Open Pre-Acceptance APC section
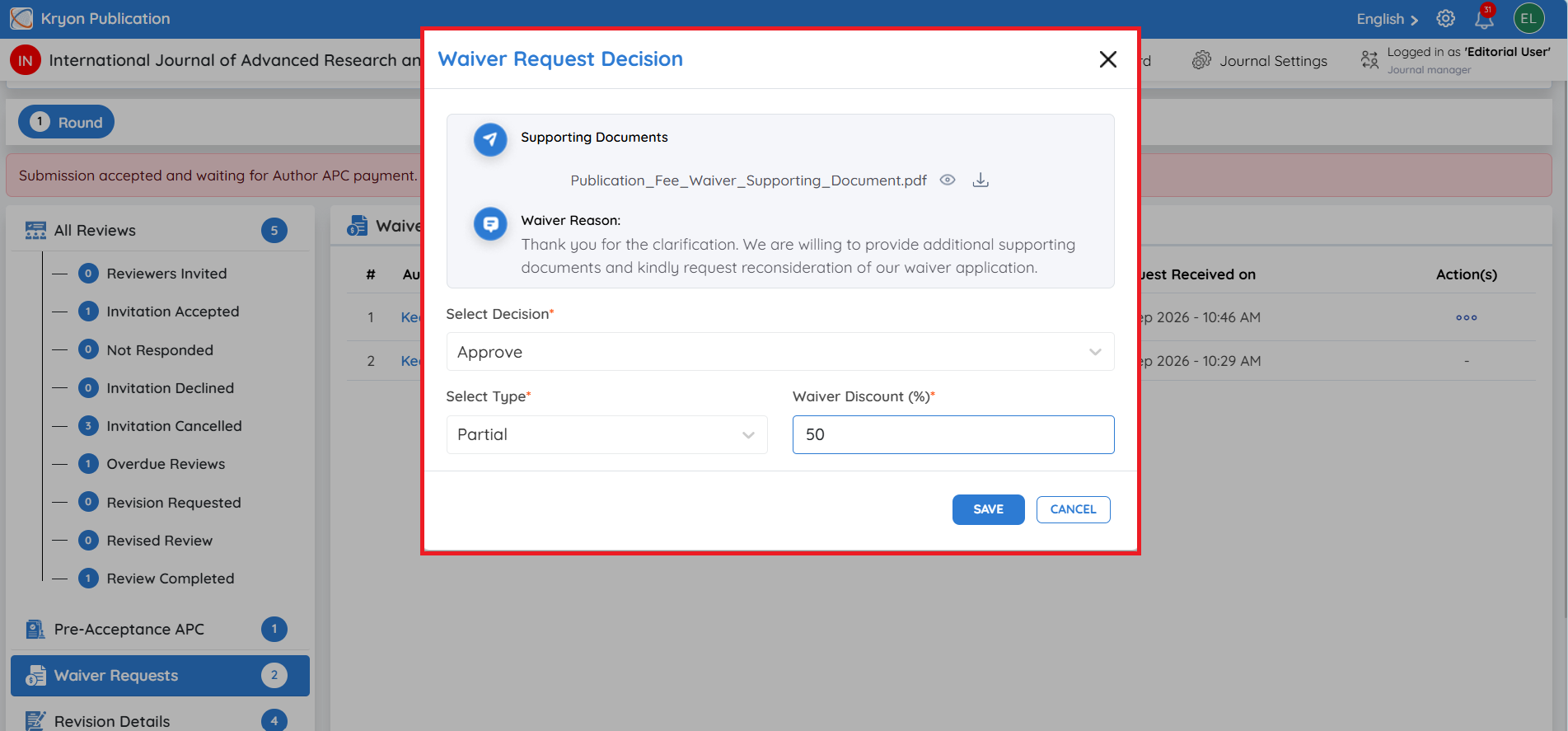The image size is (1568, 731). click(x=161, y=630)
